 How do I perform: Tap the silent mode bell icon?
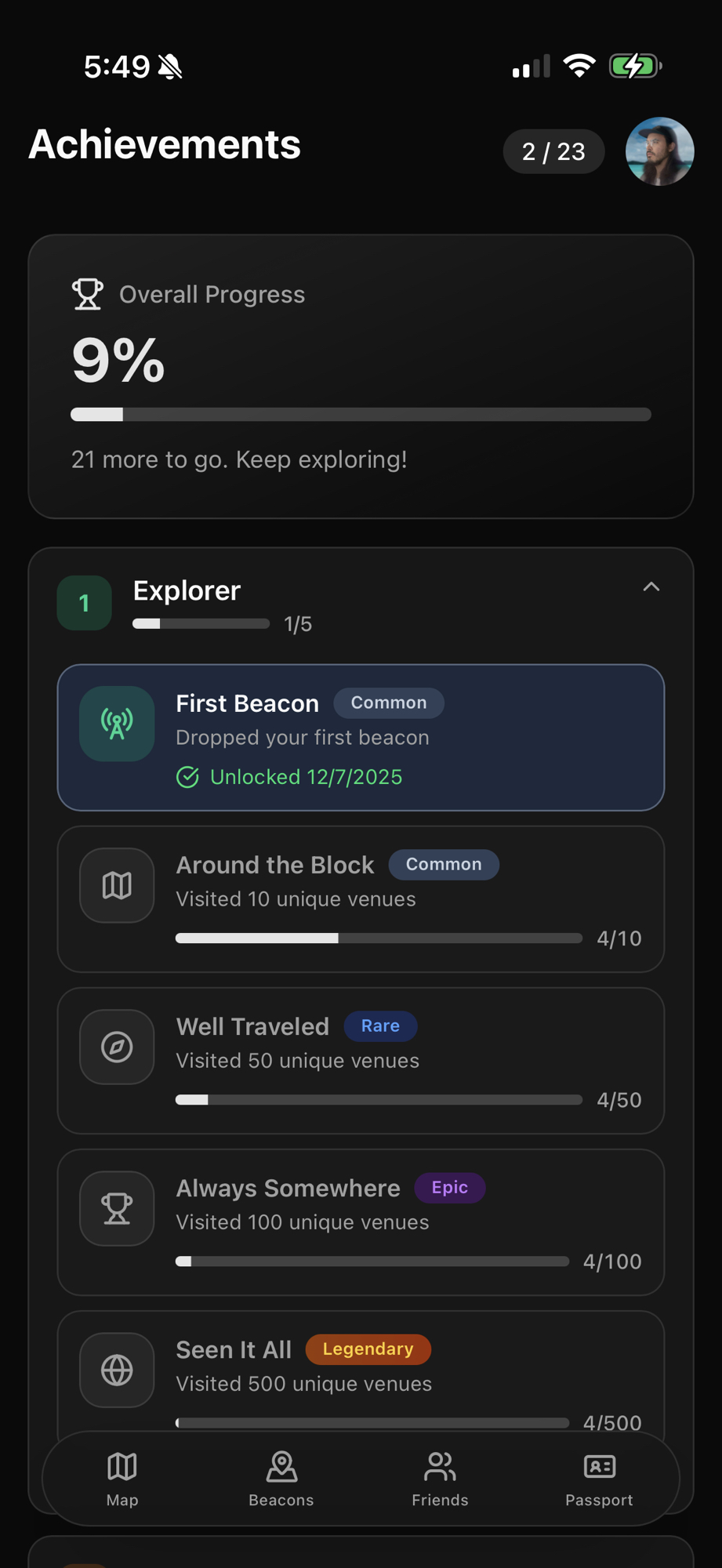click(x=170, y=67)
